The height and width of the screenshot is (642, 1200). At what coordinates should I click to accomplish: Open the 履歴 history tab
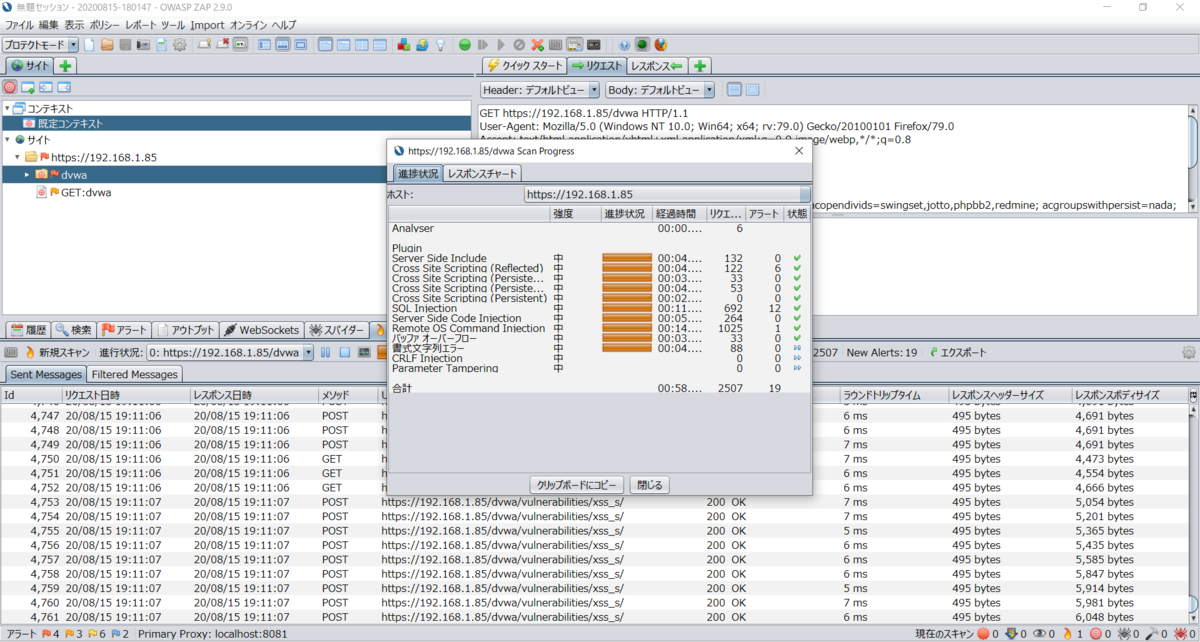28,329
